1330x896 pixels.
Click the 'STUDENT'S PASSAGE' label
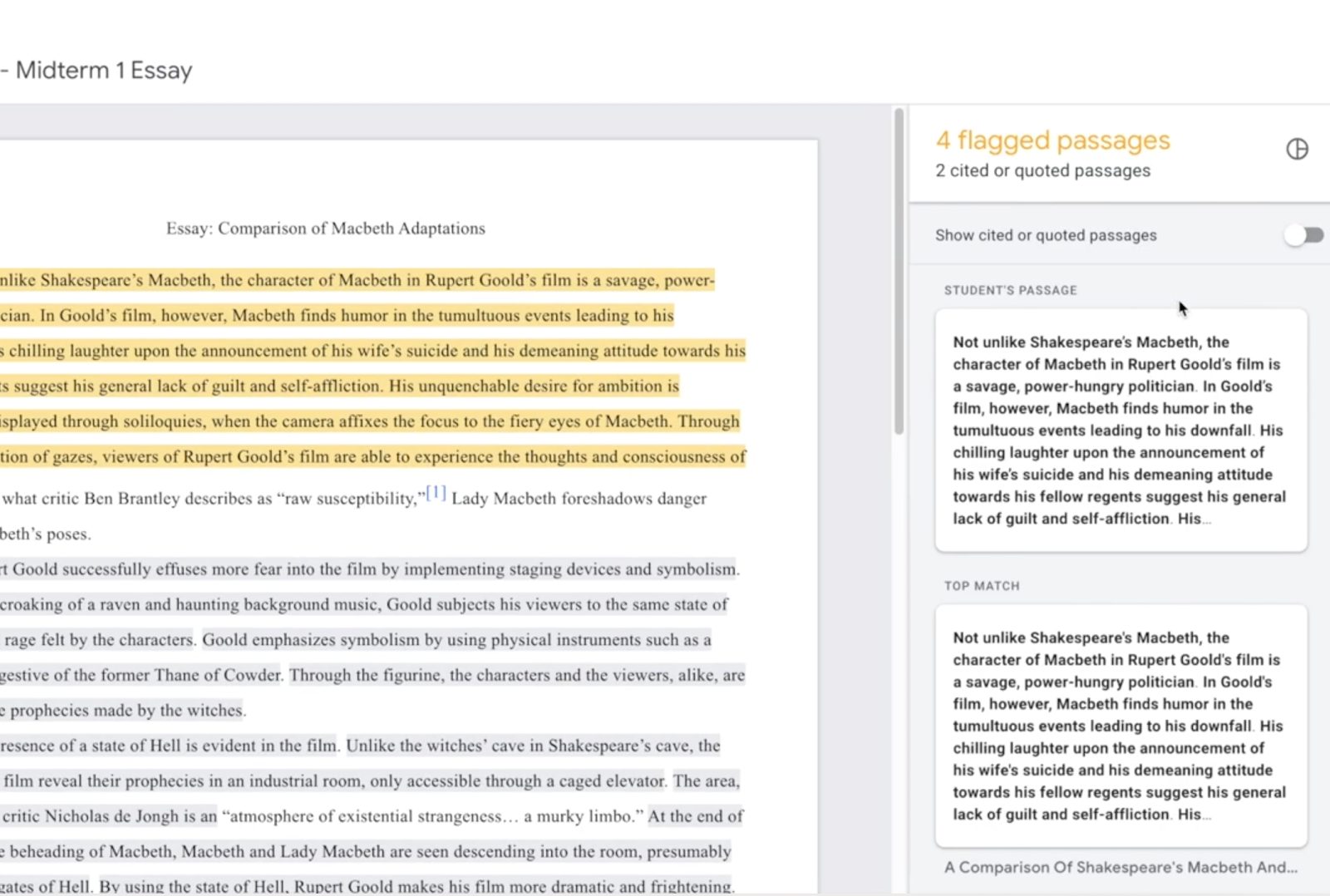pos(1010,290)
